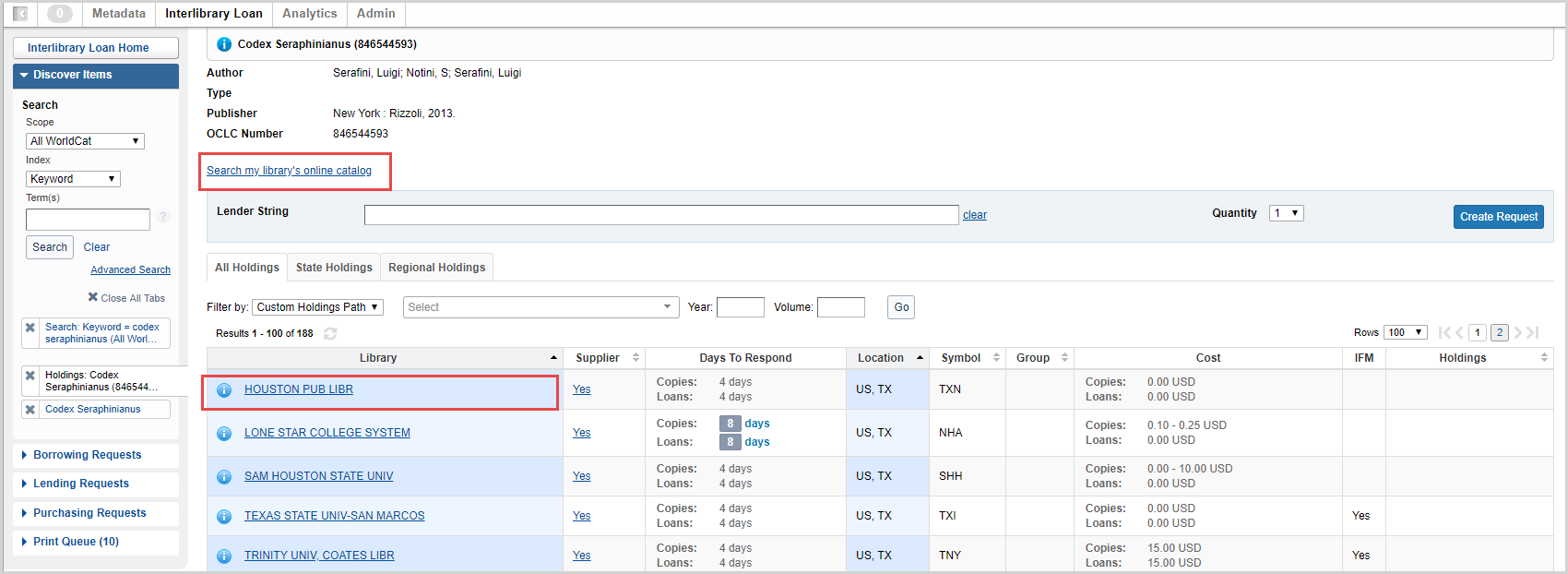Expand the Lending Requests section
1568x574 pixels.
pyautogui.click(x=96, y=484)
